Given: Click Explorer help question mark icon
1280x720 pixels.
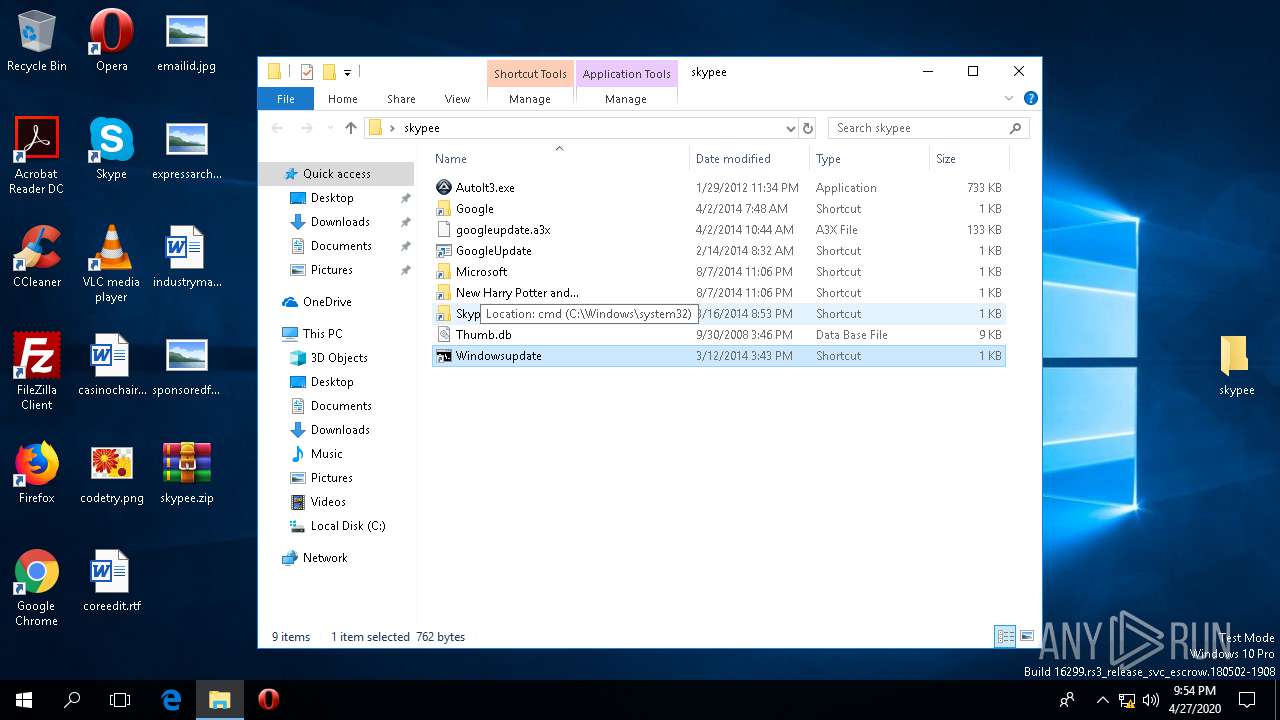Looking at the screenshot, I should point(1030,98).
